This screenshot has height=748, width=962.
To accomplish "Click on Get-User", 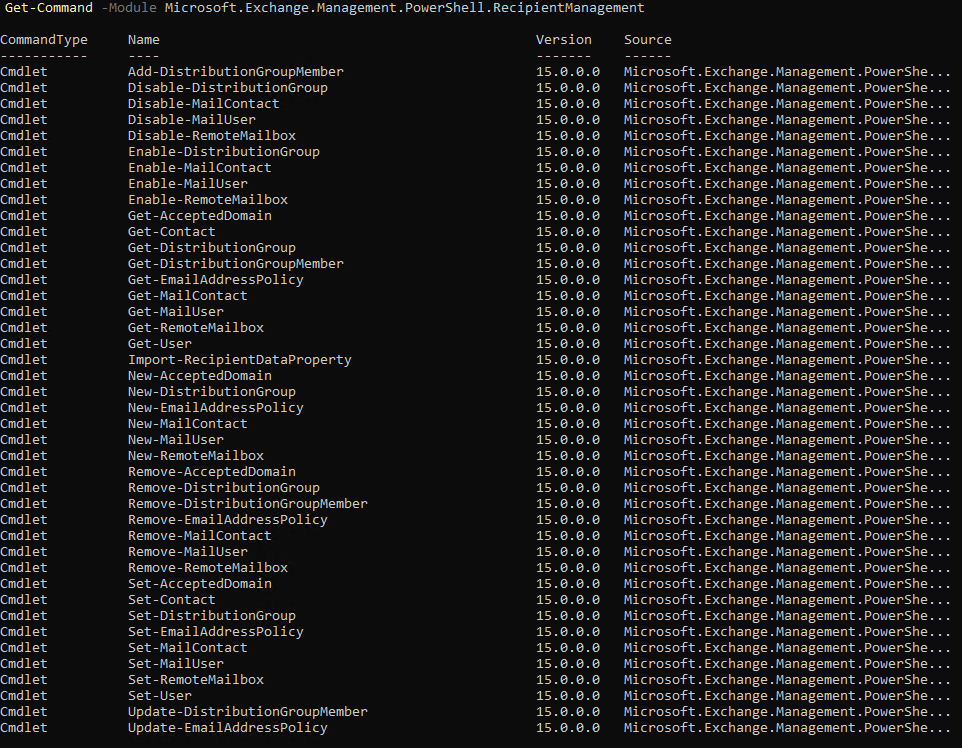I will click(160, 344).
